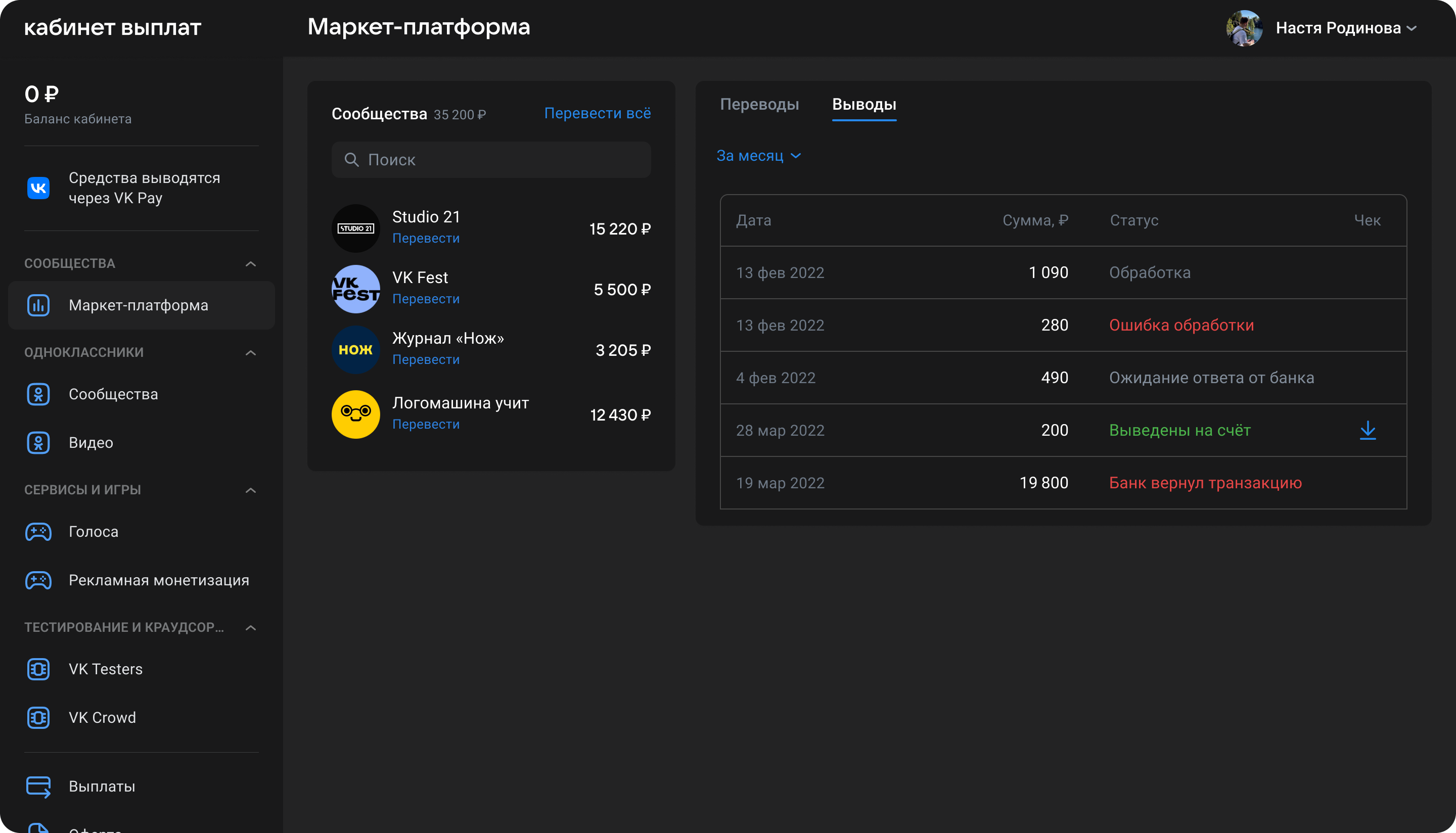Collapse the Сообщества sidebar section
Image resolution: width=1456 pixels, height=833 pixels.
(x=251, y=264)
